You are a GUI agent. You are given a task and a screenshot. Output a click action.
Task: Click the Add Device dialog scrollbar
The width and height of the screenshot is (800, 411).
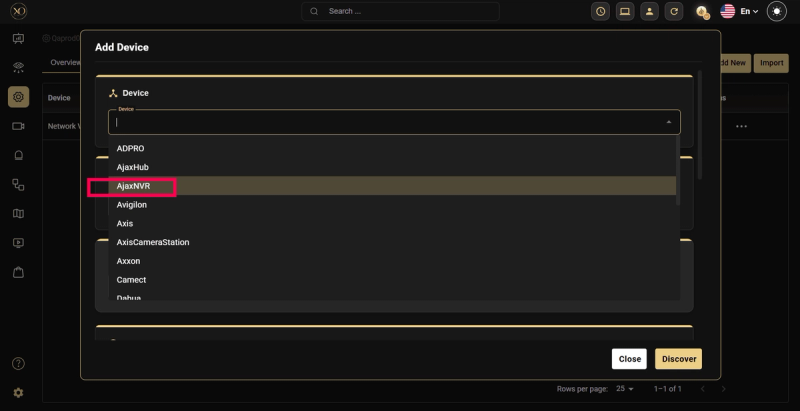[x=699, y=125]
